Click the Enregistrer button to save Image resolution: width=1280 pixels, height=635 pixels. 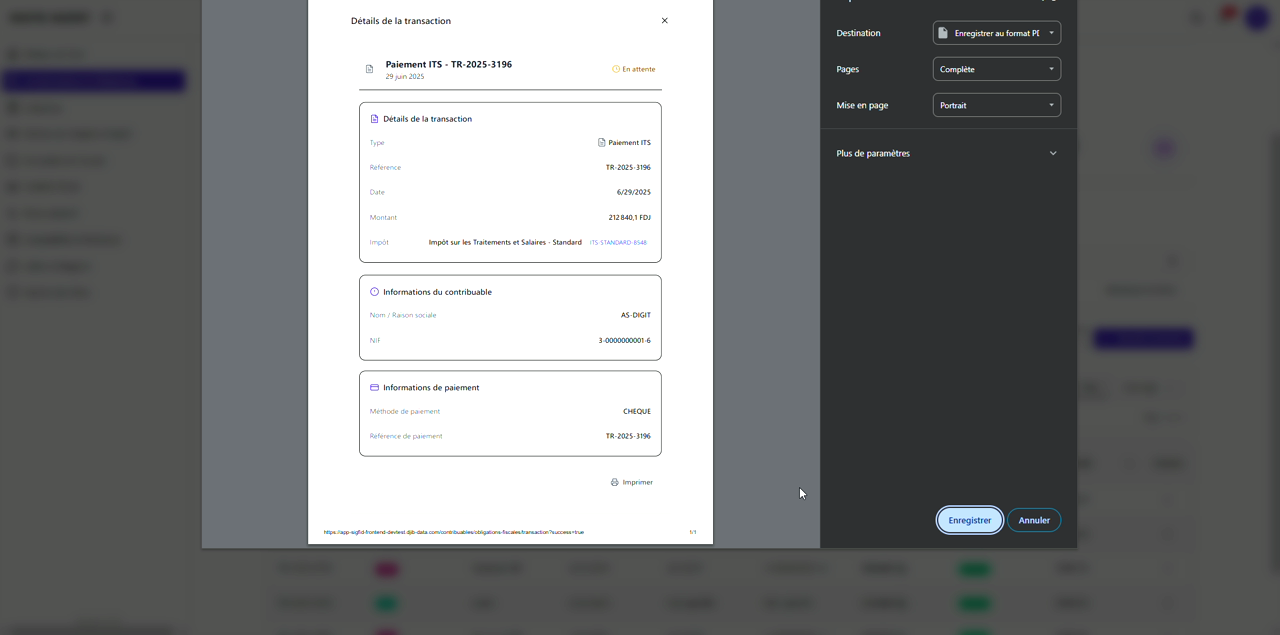click(x=969, y=520)
